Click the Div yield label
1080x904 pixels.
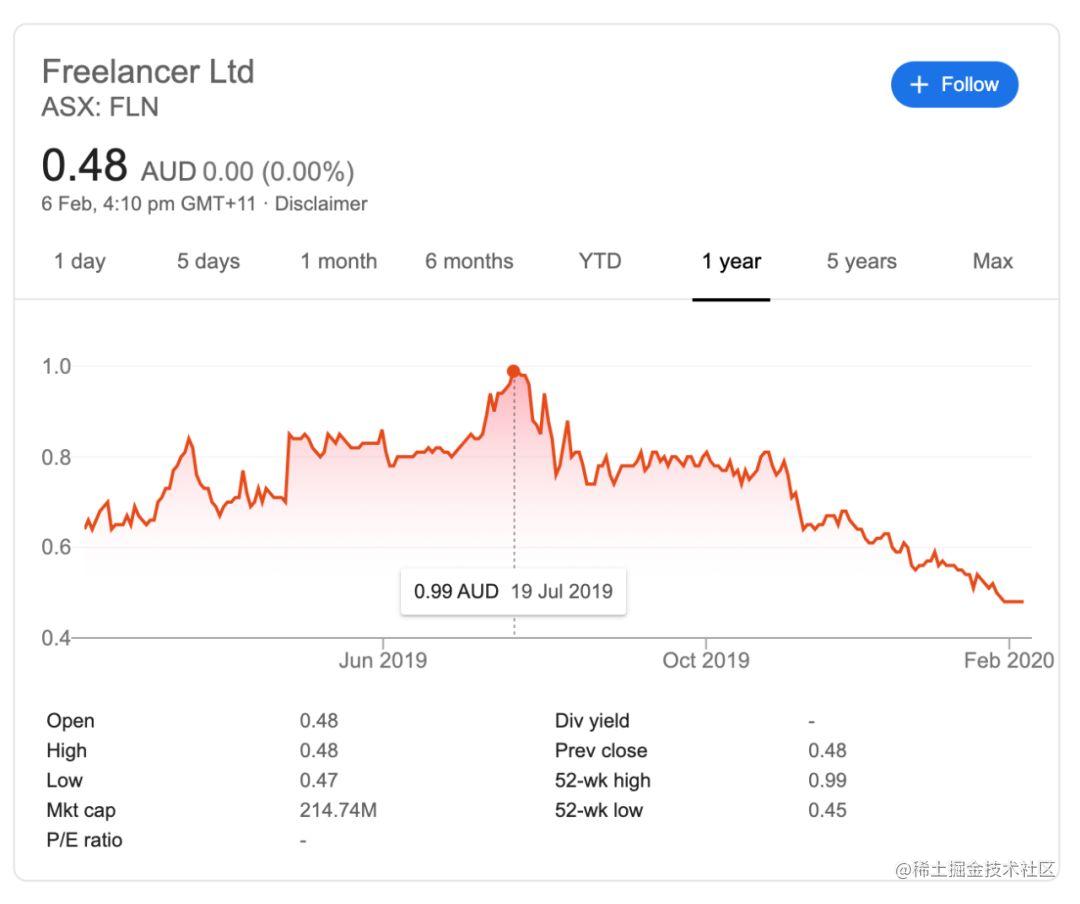[592, 721]
